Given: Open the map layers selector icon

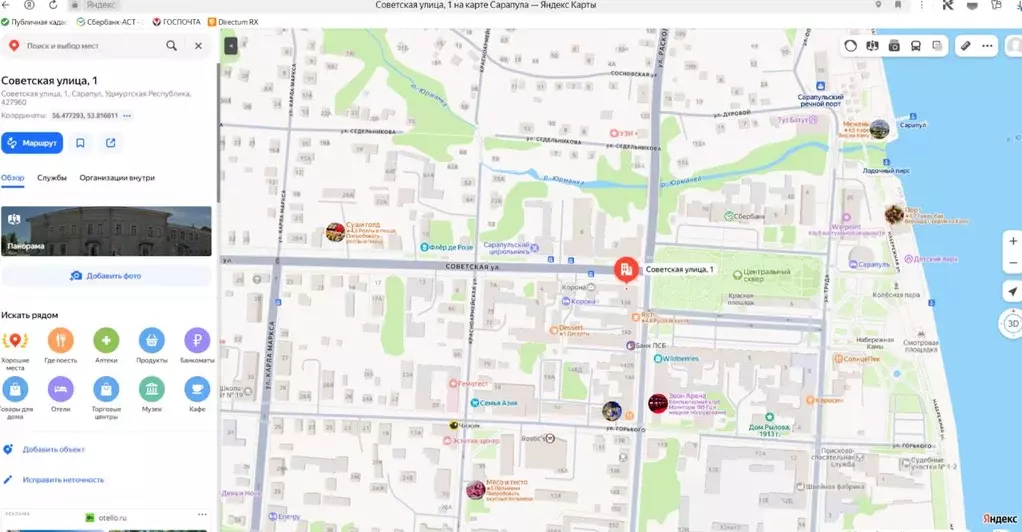Looking at the screenshot, I should point(937,46).
